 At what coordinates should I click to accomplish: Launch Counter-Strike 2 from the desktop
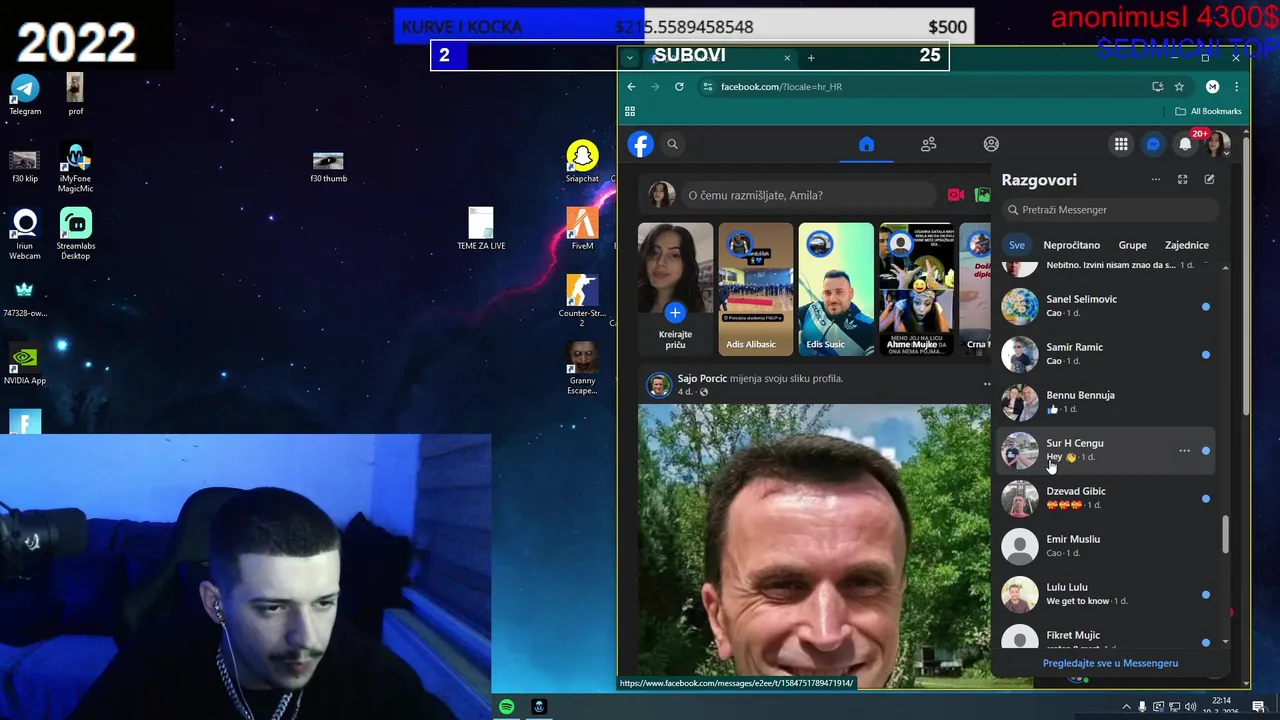pos(582,301)
